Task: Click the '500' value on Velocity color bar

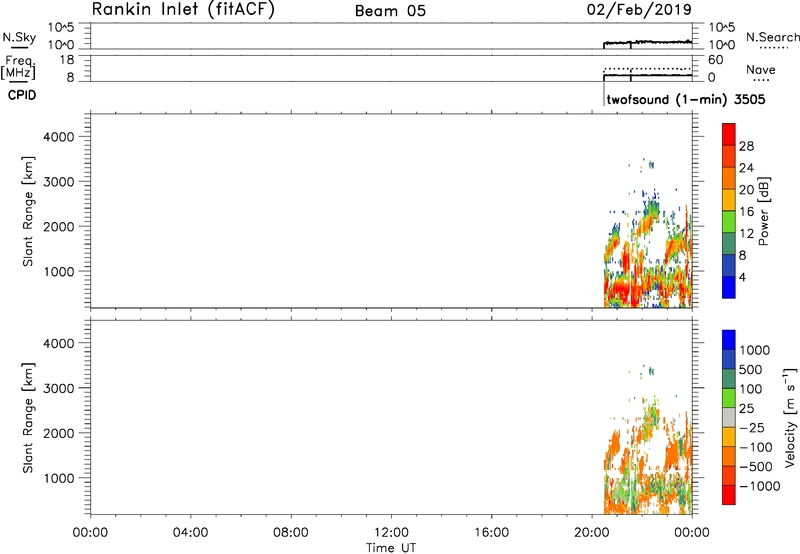Action: point(751,369)
